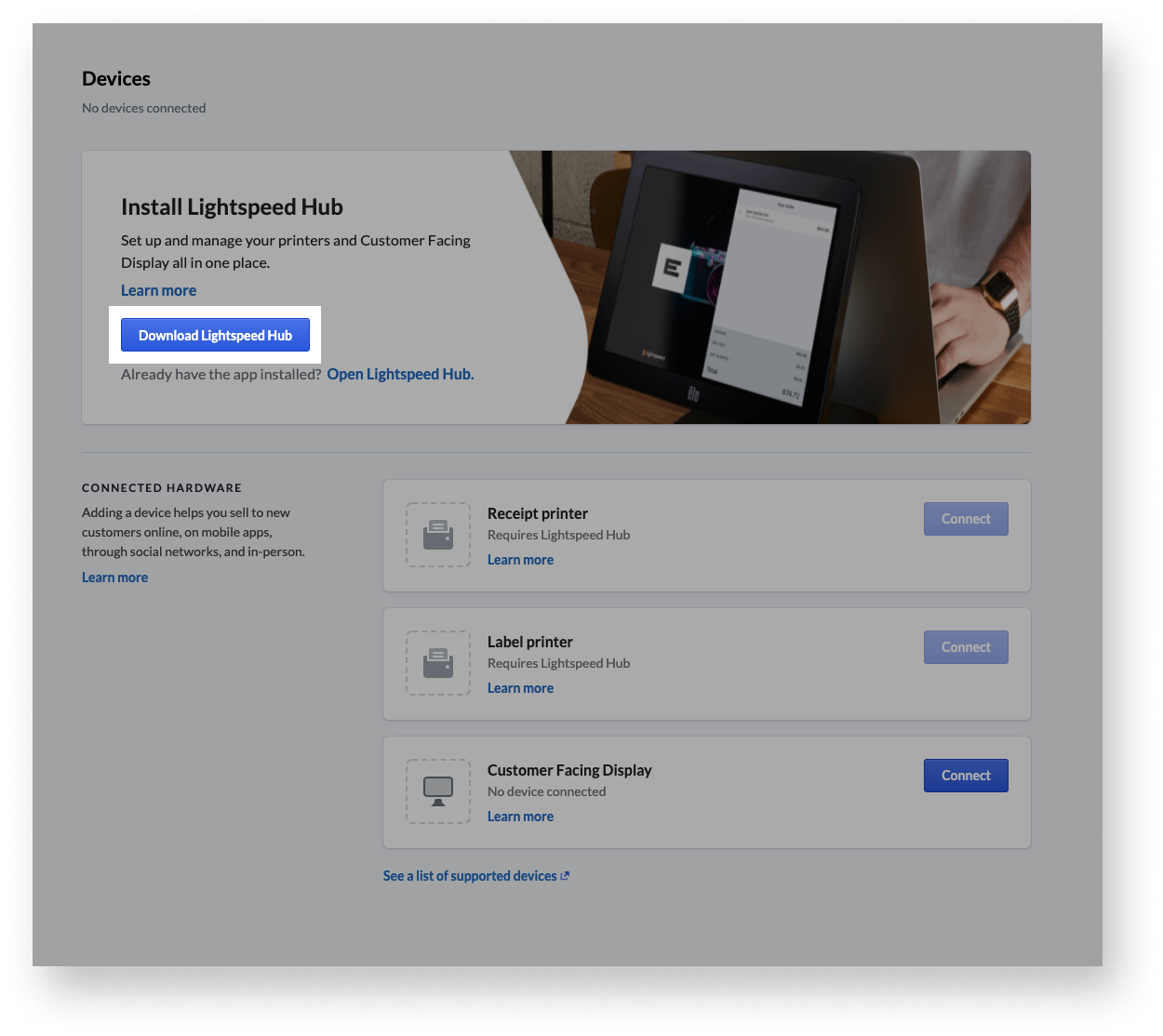This screenshot has height=1036, width=1163.
Task: Click 'Requires Lightspeed Hub' under Label printer
Action: click(558, 663)
